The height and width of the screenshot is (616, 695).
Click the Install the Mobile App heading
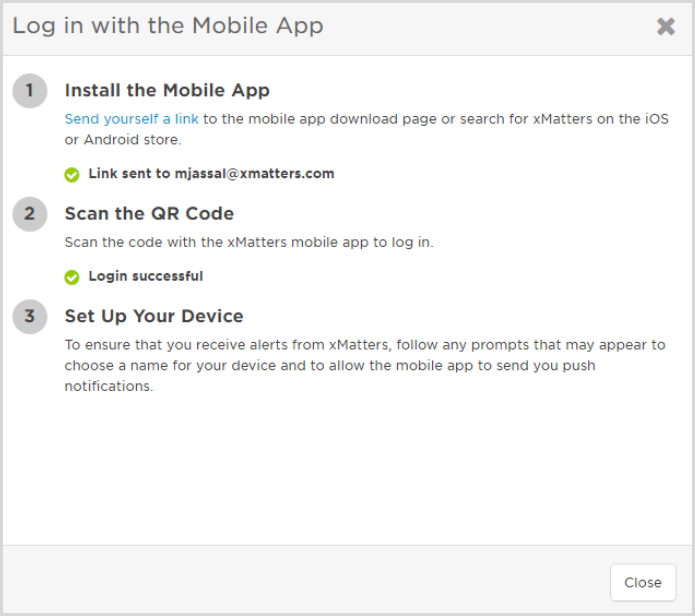(167, 90)
